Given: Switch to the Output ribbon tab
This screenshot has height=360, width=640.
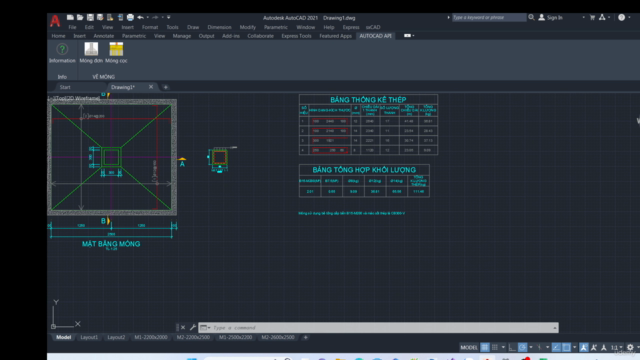Looking at the screenshot, I should tap(206, 36).
